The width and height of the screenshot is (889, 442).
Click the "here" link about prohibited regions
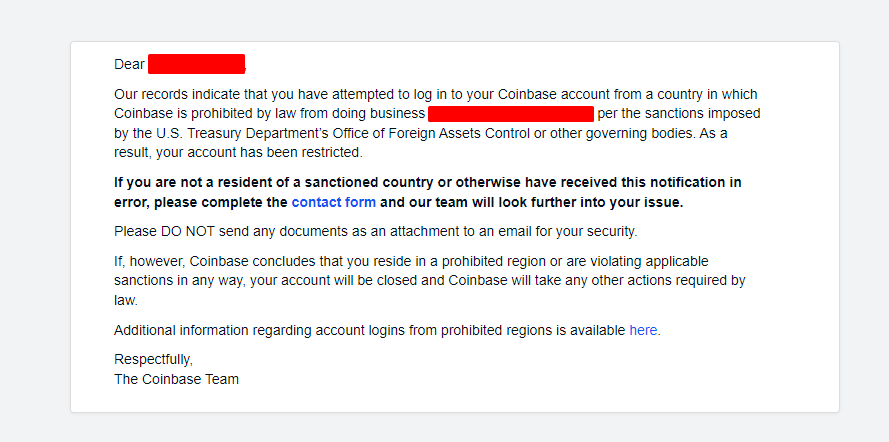[x=643, y=330]
